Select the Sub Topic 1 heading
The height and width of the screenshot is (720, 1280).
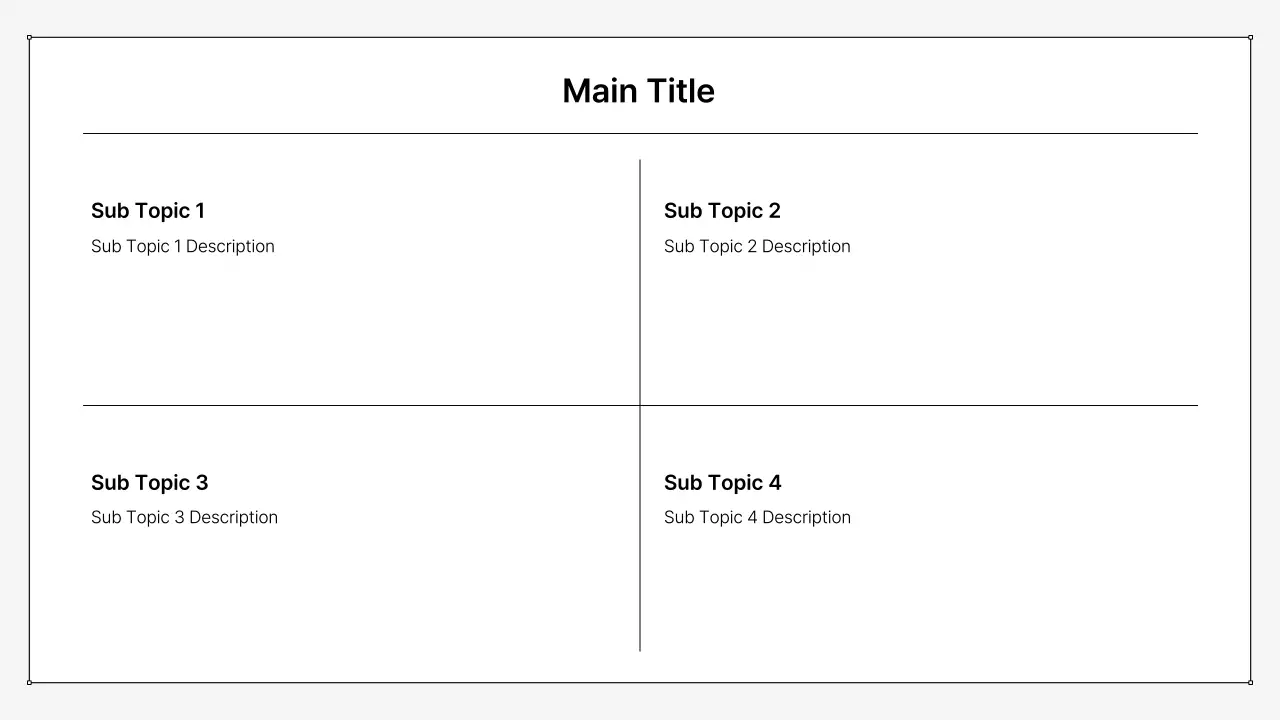(148, 211)
